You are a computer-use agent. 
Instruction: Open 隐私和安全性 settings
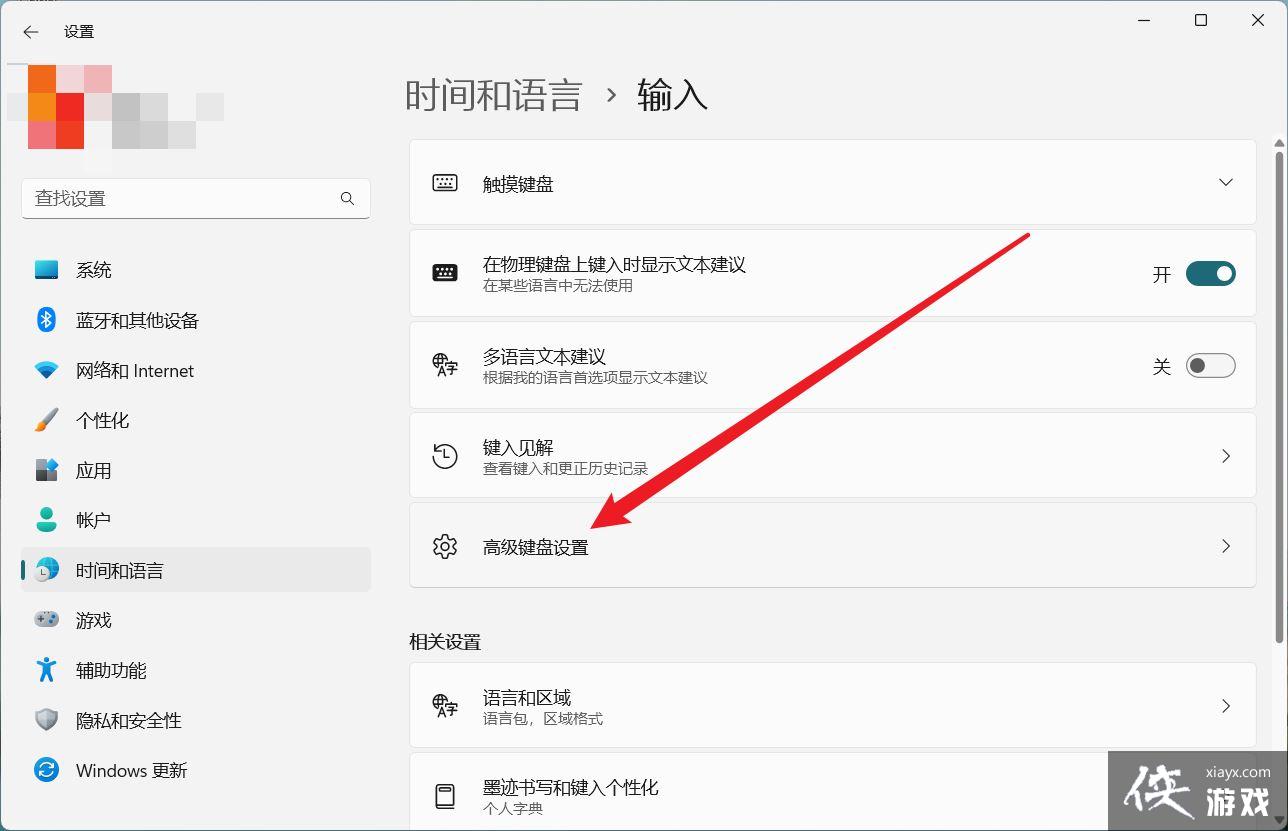[x=128, y=720]
